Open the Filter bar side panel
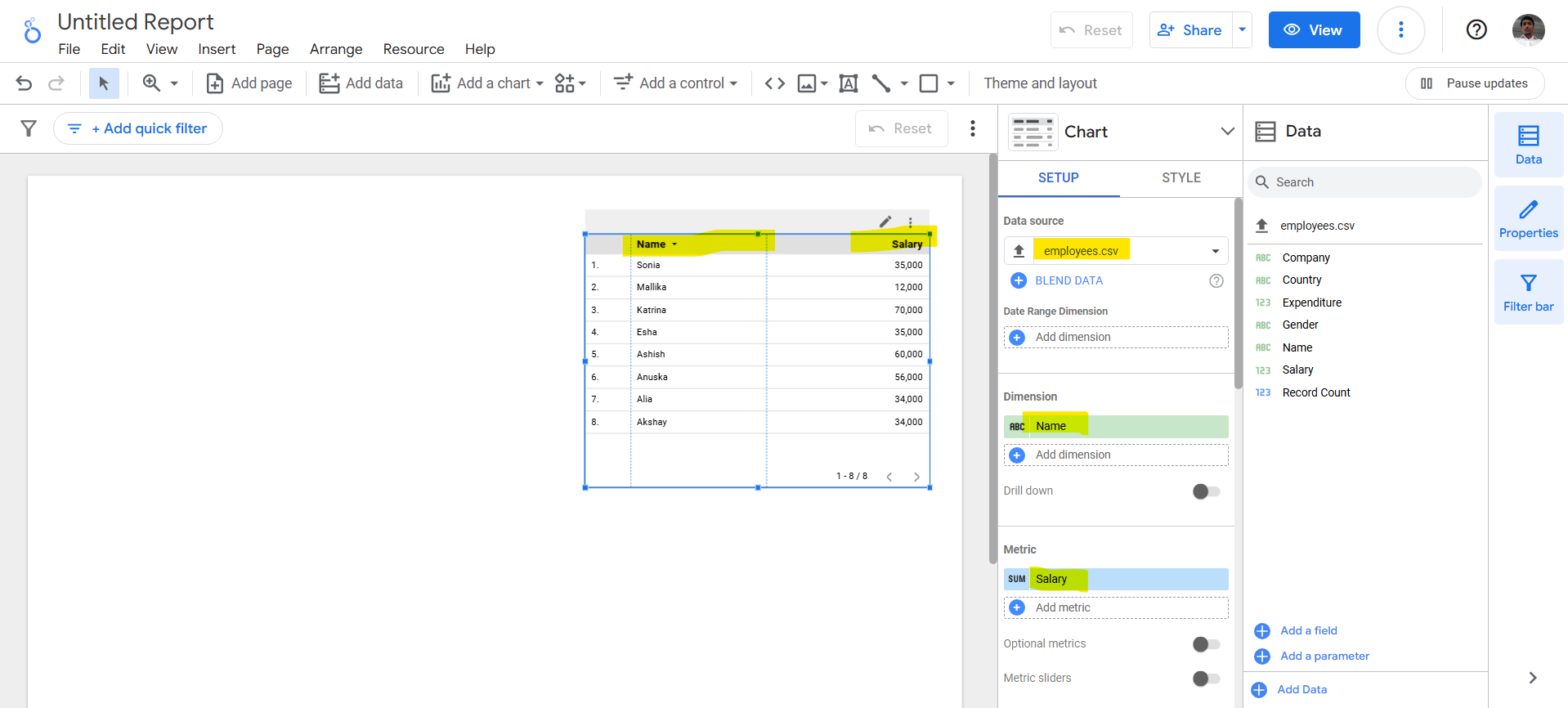 pos(1528,293)
